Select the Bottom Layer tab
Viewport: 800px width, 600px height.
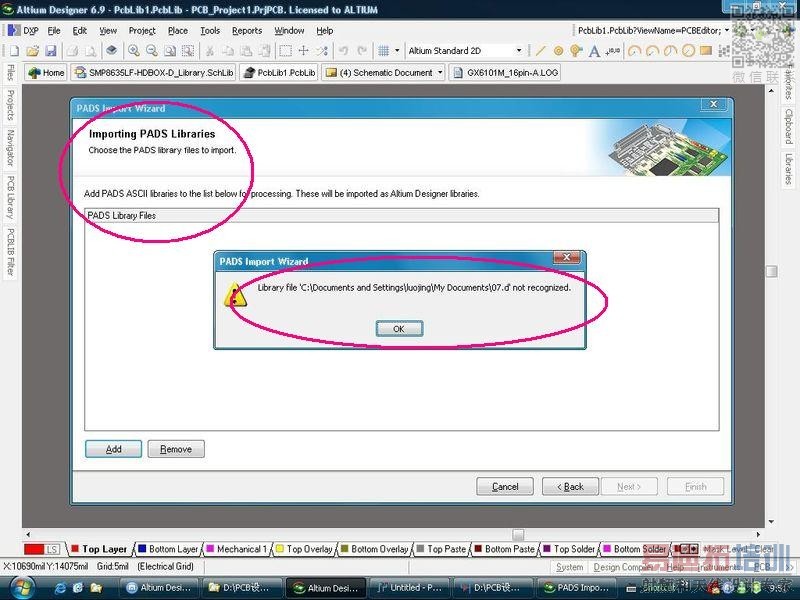click(168, 549)
